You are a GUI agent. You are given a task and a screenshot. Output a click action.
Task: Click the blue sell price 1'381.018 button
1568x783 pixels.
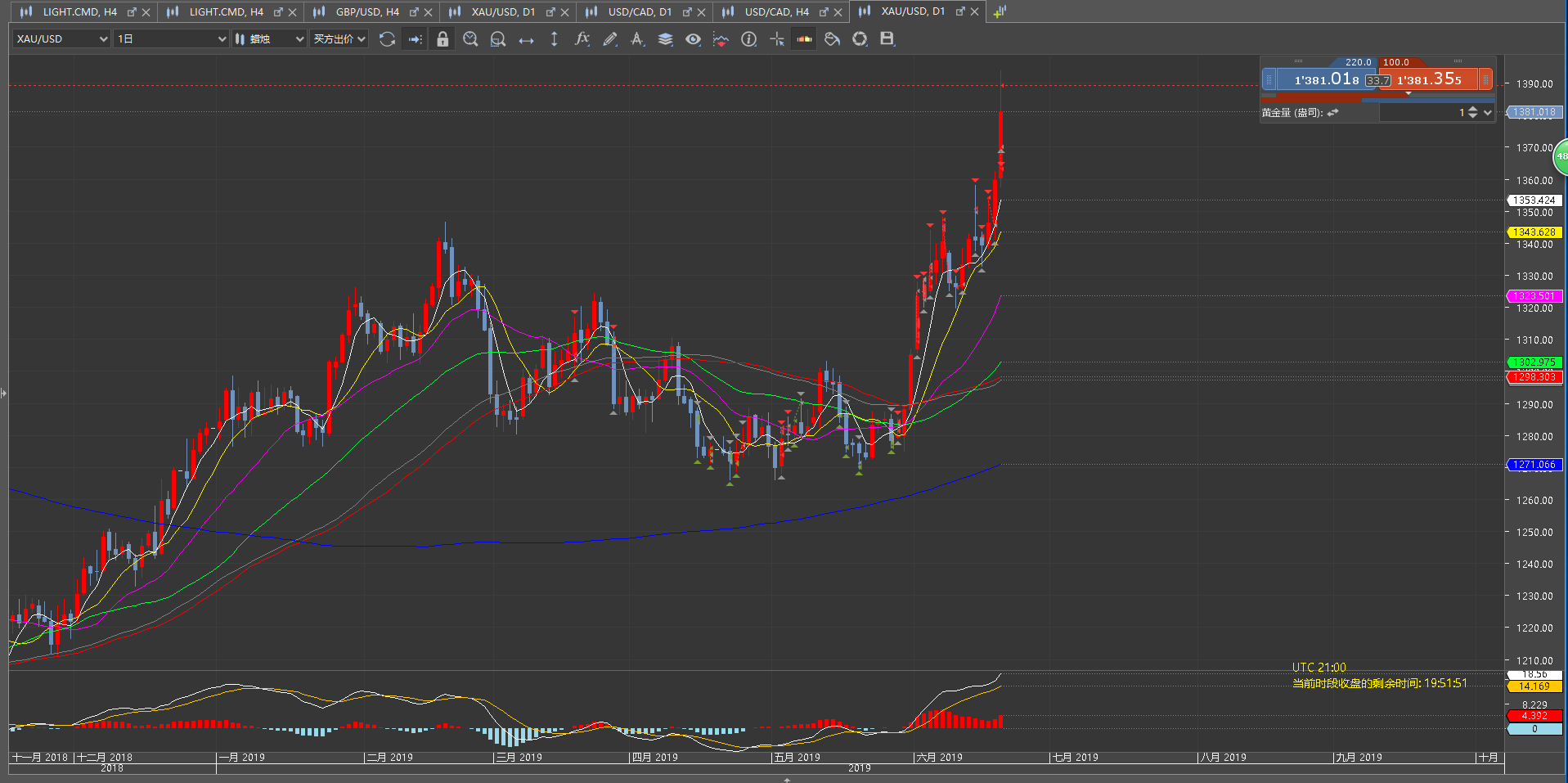point(1325,79)
